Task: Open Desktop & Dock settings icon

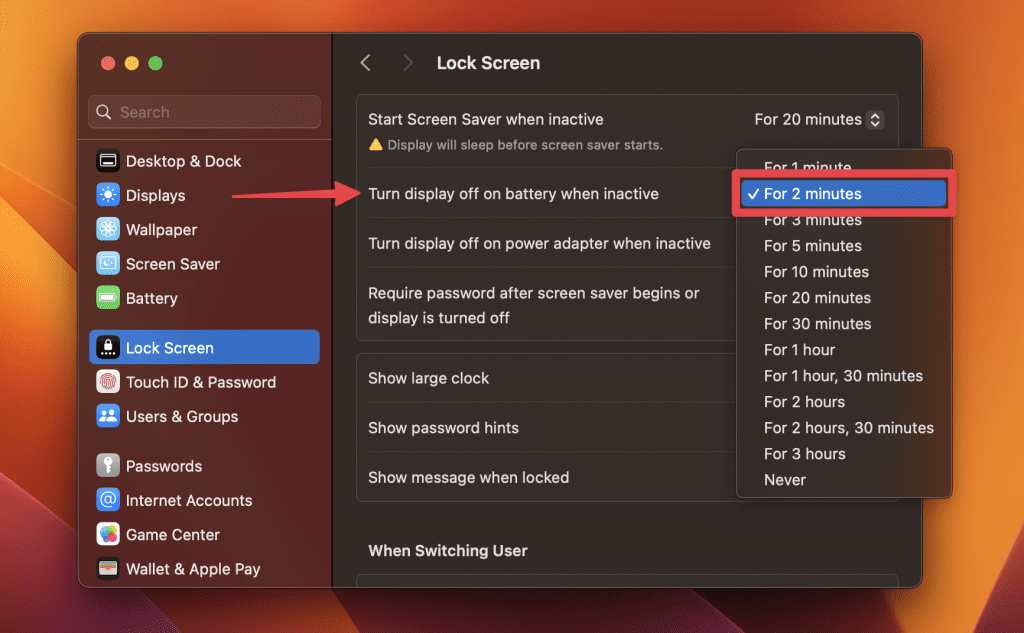Action: (108, 161)
